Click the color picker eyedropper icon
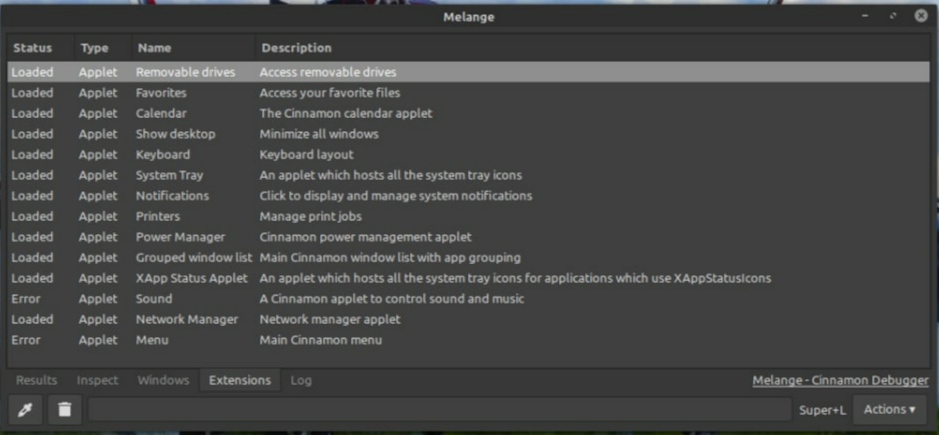Viewport: 939px width, 435px height. (25, 410)
